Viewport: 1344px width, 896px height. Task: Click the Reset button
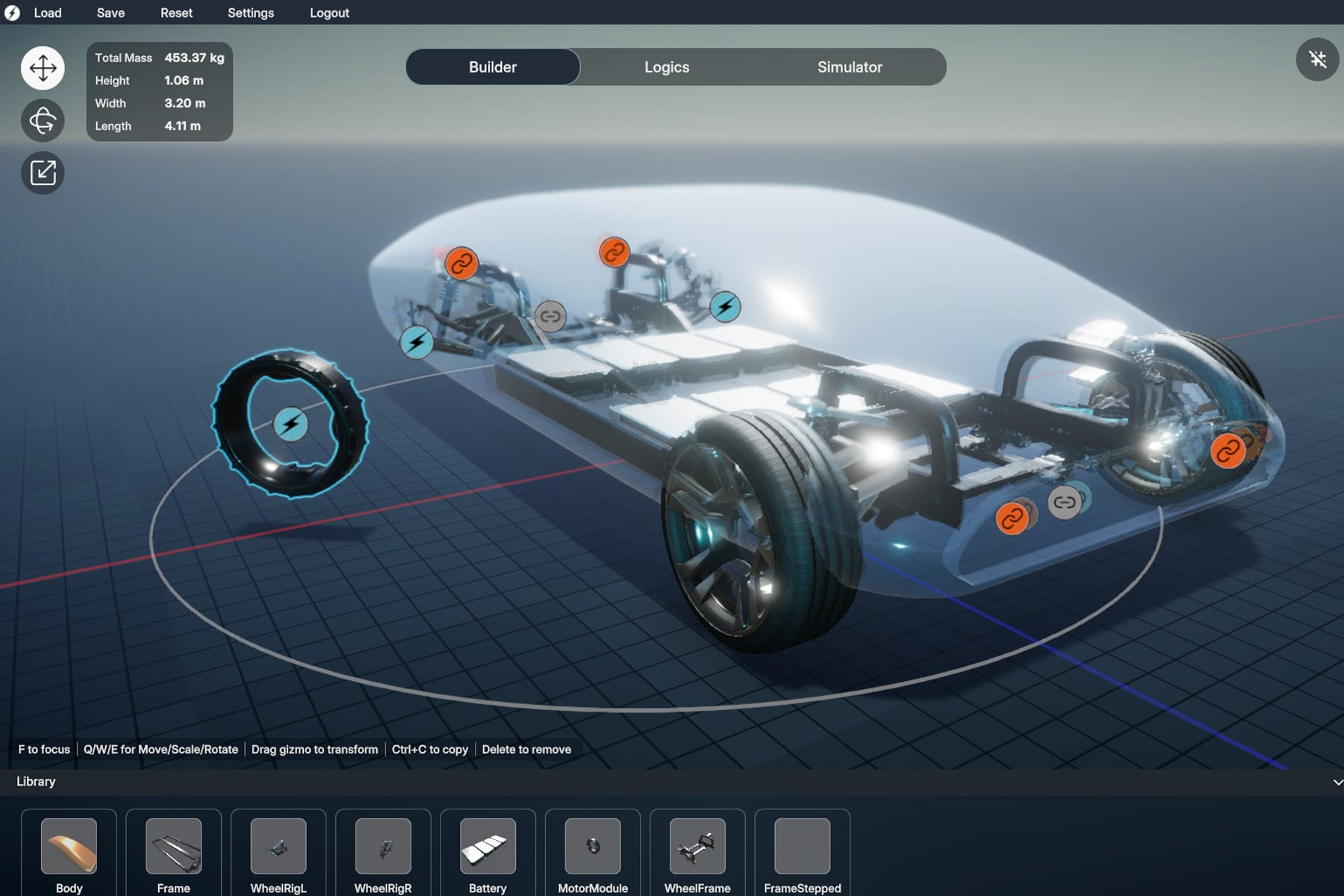click(x=175, y=13)
